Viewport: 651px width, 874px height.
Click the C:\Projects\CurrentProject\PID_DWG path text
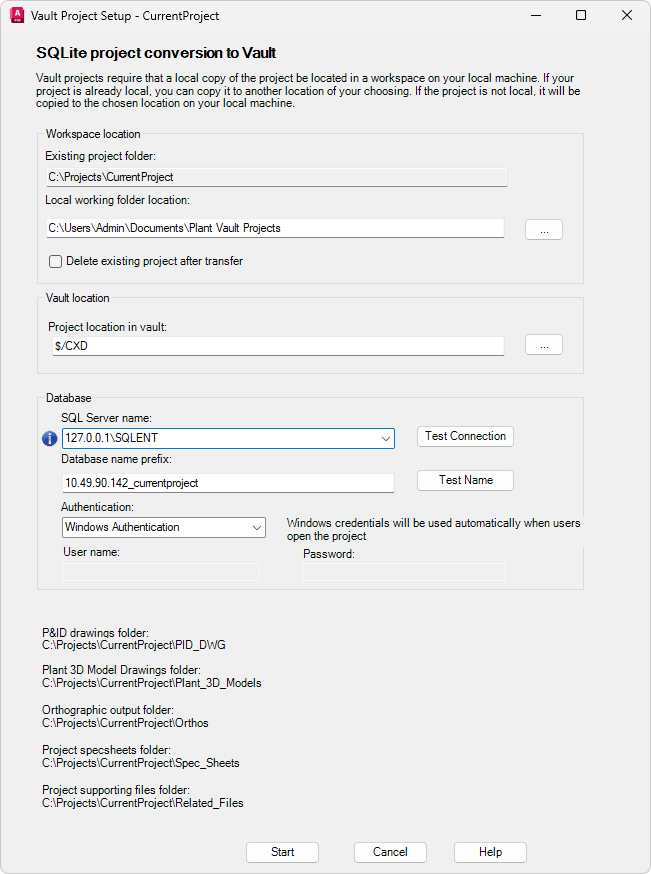click(134, 645)
